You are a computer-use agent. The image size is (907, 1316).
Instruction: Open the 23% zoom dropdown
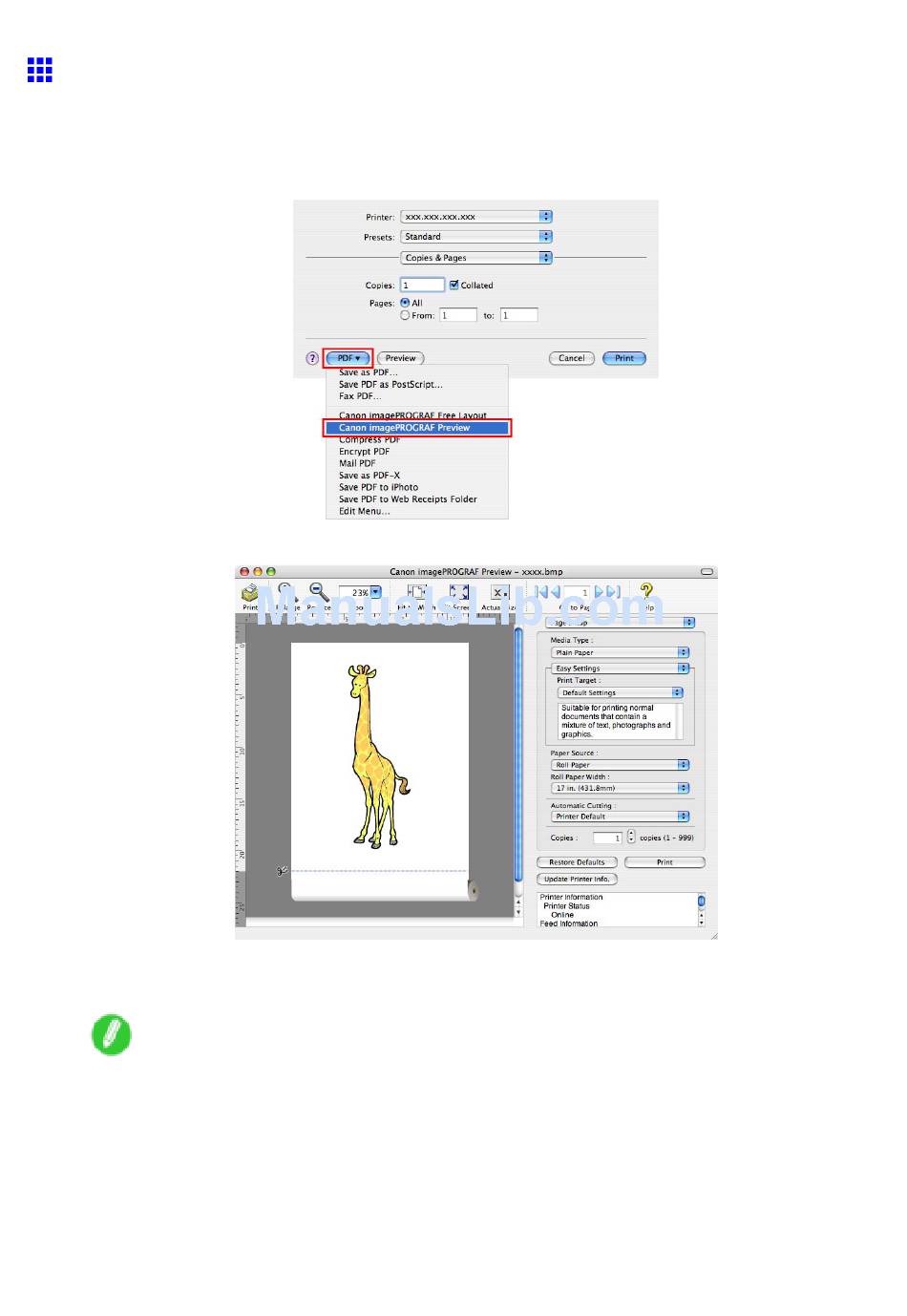[x=360, y=592]
